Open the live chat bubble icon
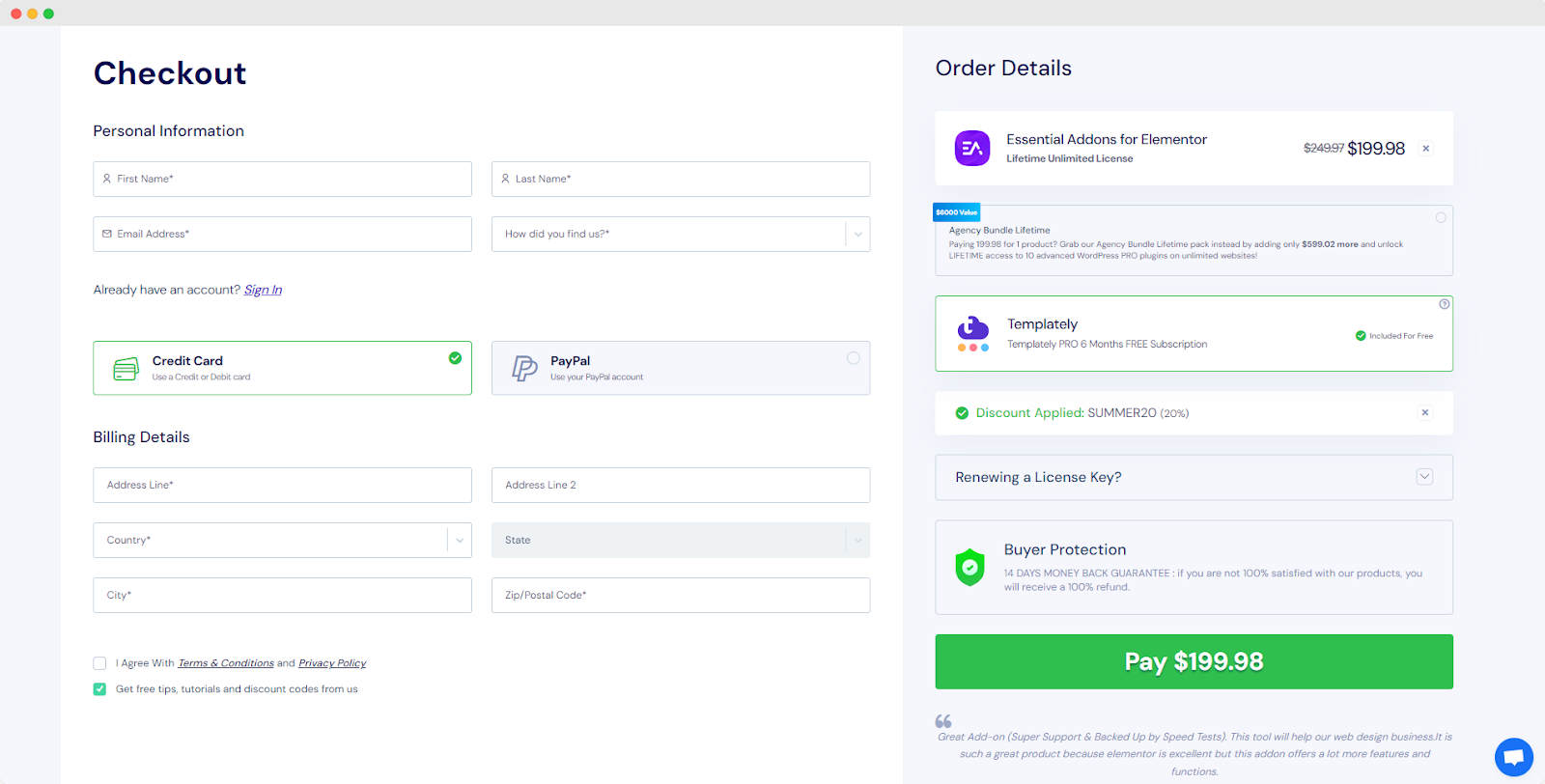 [1513, 756]
